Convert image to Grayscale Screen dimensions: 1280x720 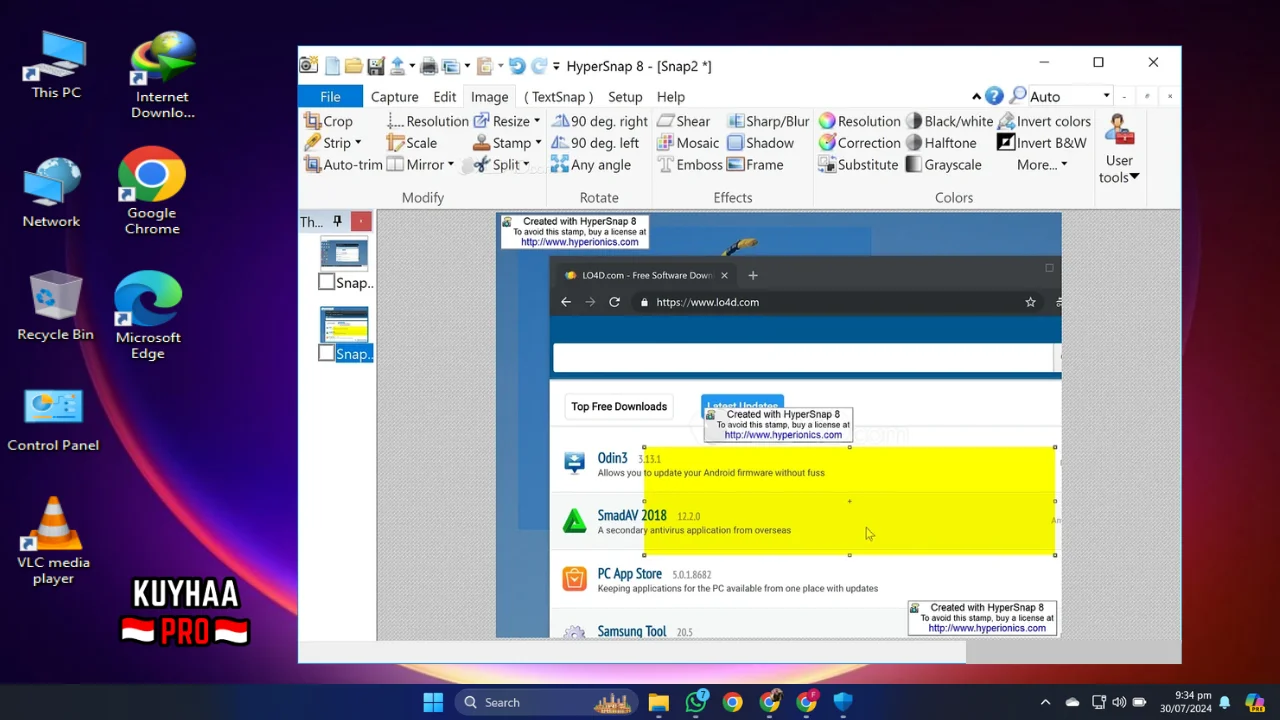(944, 165)
